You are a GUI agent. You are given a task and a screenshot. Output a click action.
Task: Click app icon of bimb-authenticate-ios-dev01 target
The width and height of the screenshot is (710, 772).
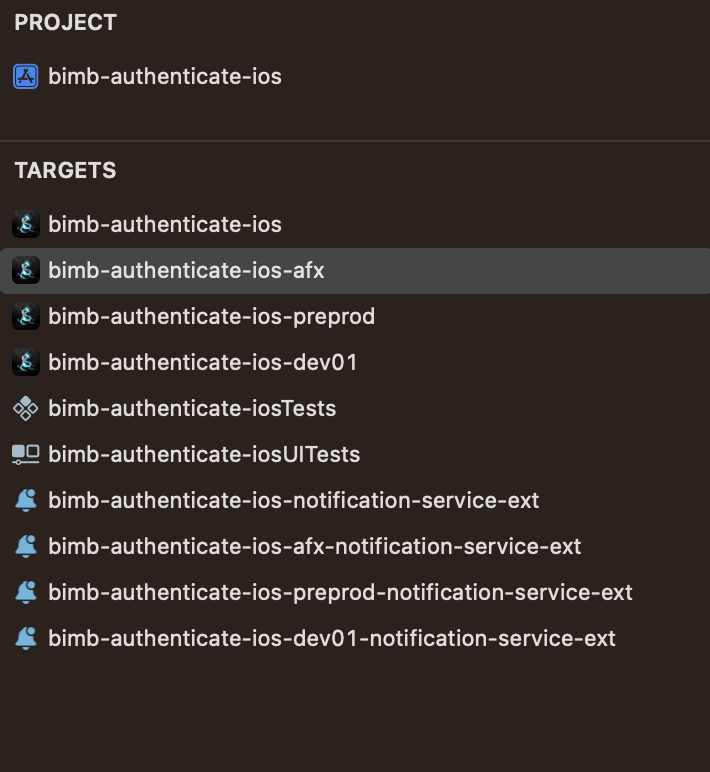click(x=26, y=362)
